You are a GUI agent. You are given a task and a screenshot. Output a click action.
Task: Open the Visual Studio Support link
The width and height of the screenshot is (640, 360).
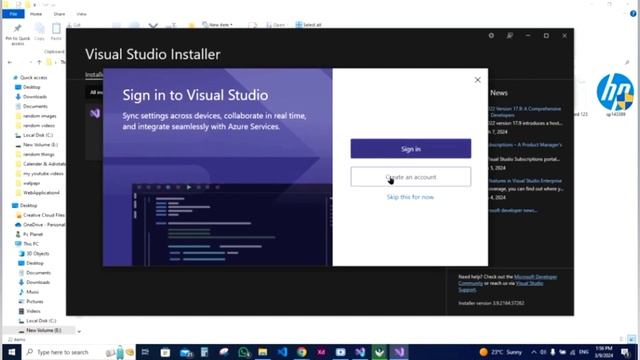point(529,283)
